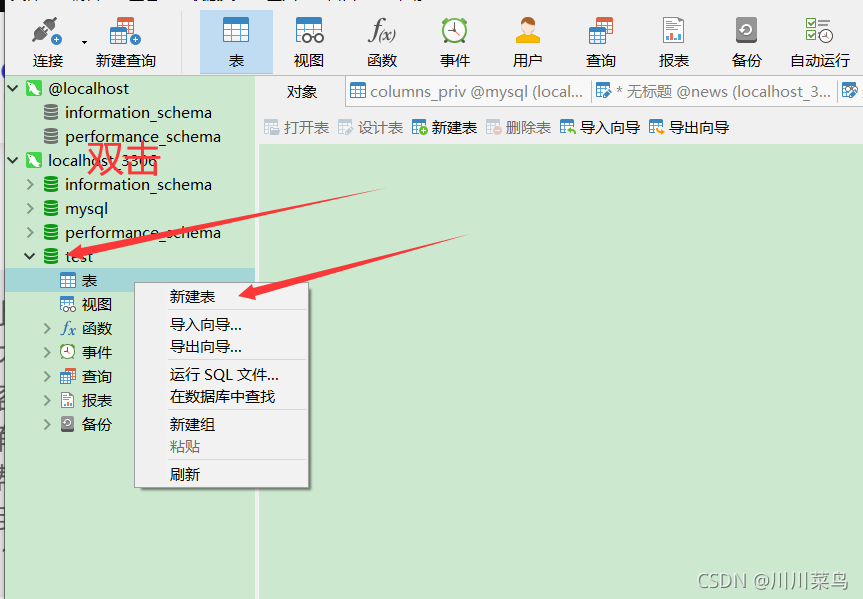Expand the mysql database node
863x599 pixels.
[30, 208]
